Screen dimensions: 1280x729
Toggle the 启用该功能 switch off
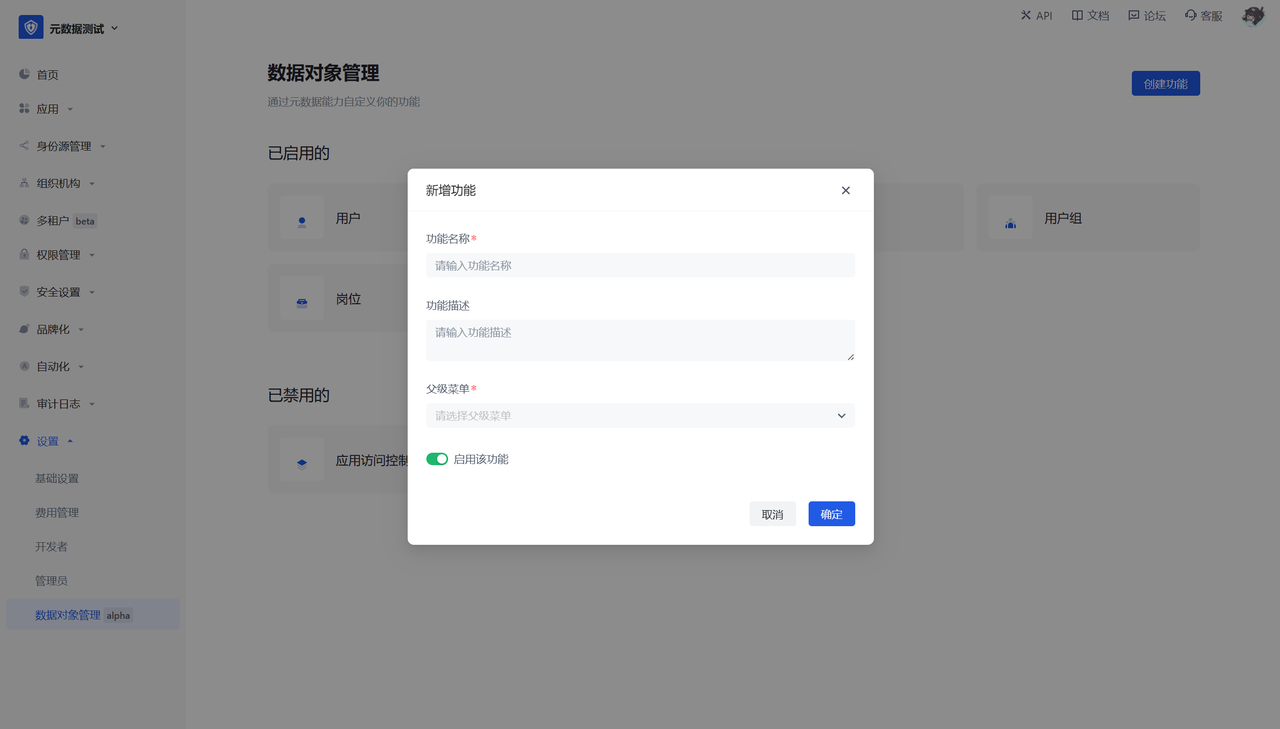pyautogui.click(x=437, y=459)
